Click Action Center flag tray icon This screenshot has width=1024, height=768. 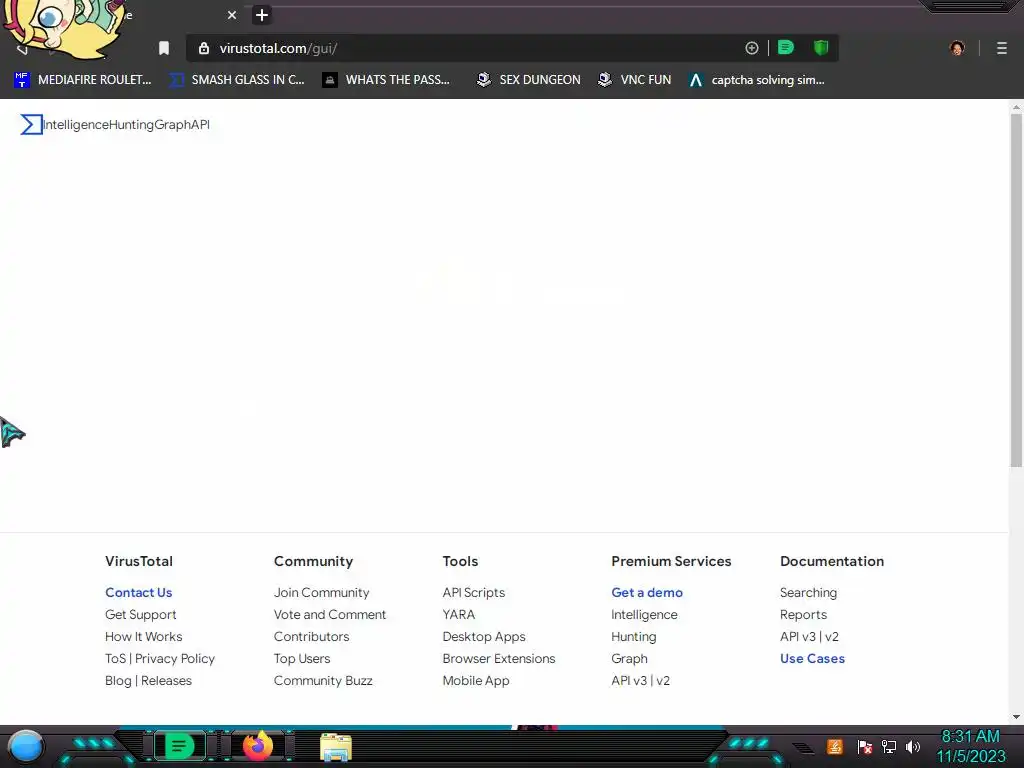tap(865, 746)
